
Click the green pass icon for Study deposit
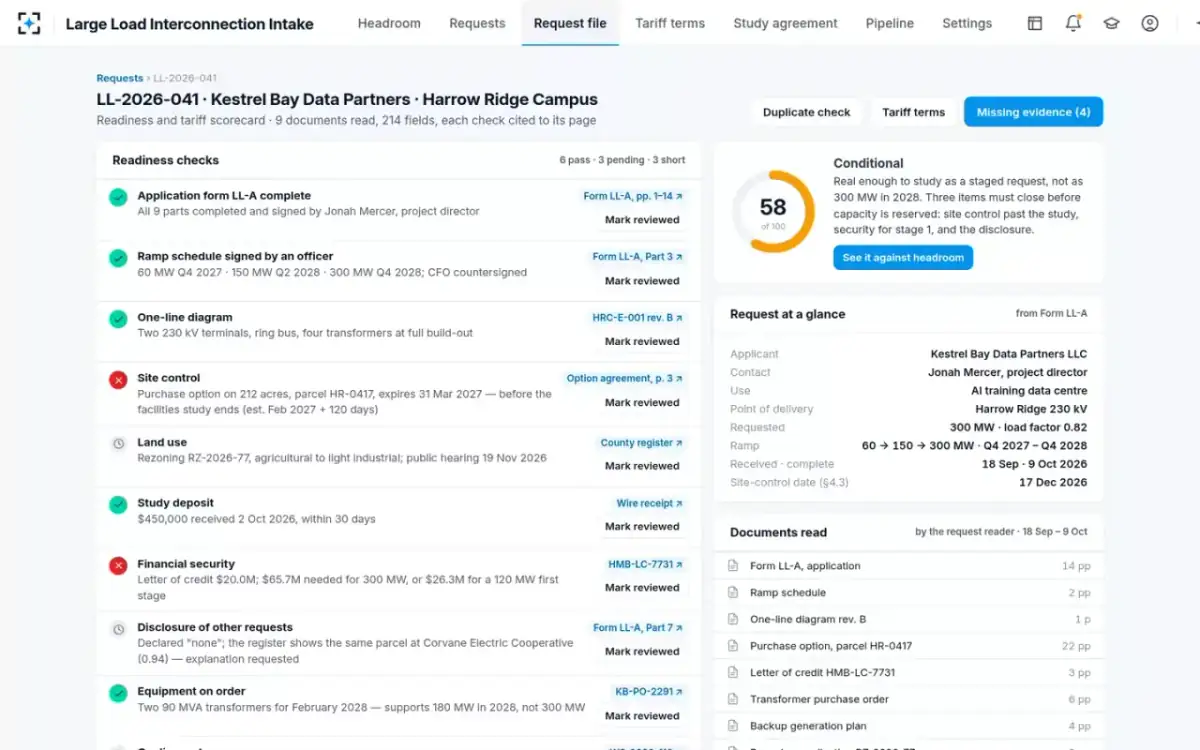(118, 505)
